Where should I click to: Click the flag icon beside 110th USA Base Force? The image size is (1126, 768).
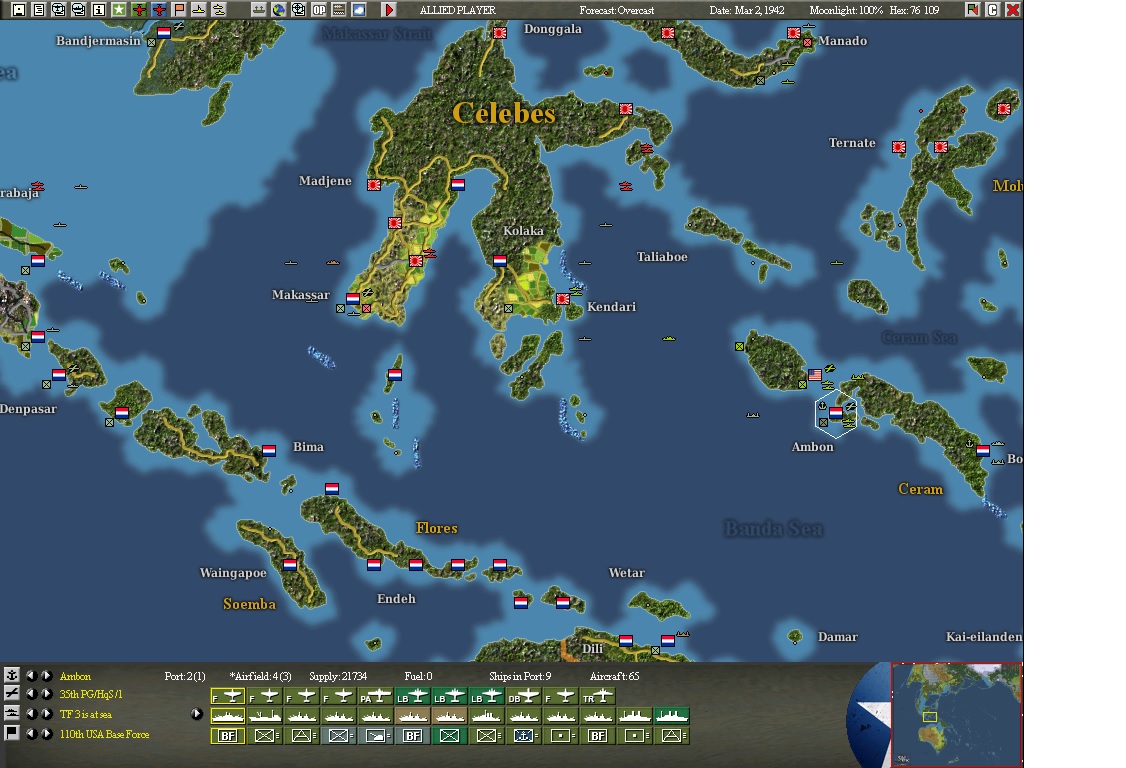pos(11,733)
